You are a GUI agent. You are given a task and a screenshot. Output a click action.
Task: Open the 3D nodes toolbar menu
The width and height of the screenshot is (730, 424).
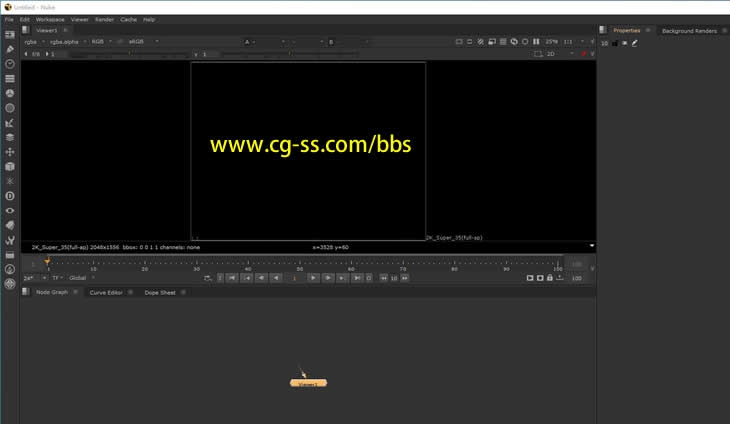[10, 167]
